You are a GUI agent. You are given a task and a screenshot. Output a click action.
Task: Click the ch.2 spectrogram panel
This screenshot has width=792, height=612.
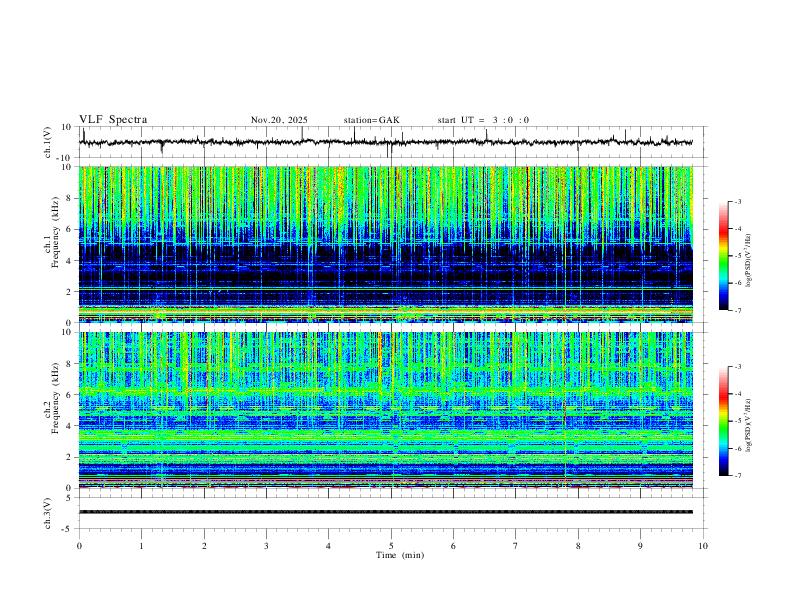pyautogui.click(x=386, y=410)
